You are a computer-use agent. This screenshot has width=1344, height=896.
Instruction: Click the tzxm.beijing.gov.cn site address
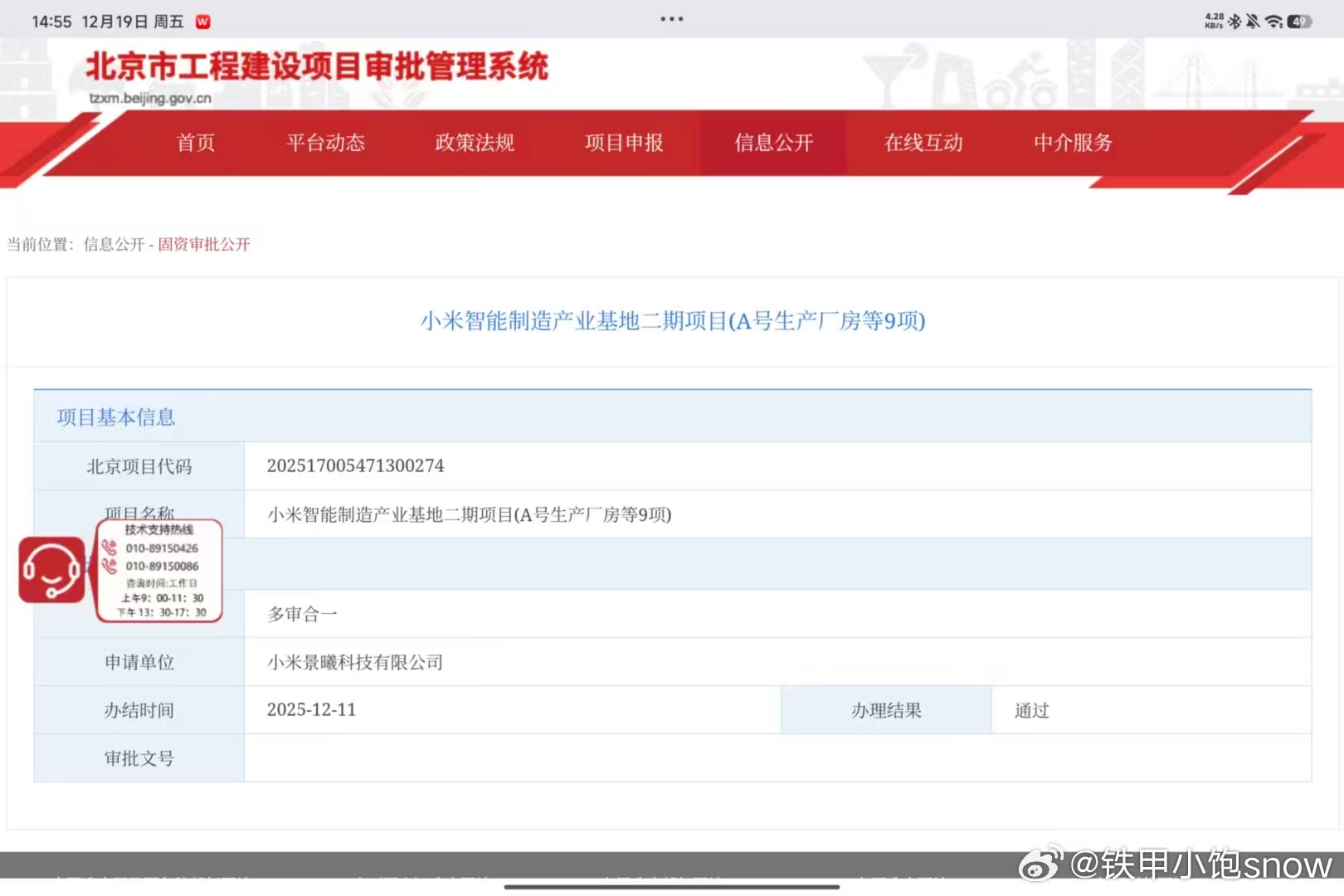pyautogui.click(x=150, y=98)
